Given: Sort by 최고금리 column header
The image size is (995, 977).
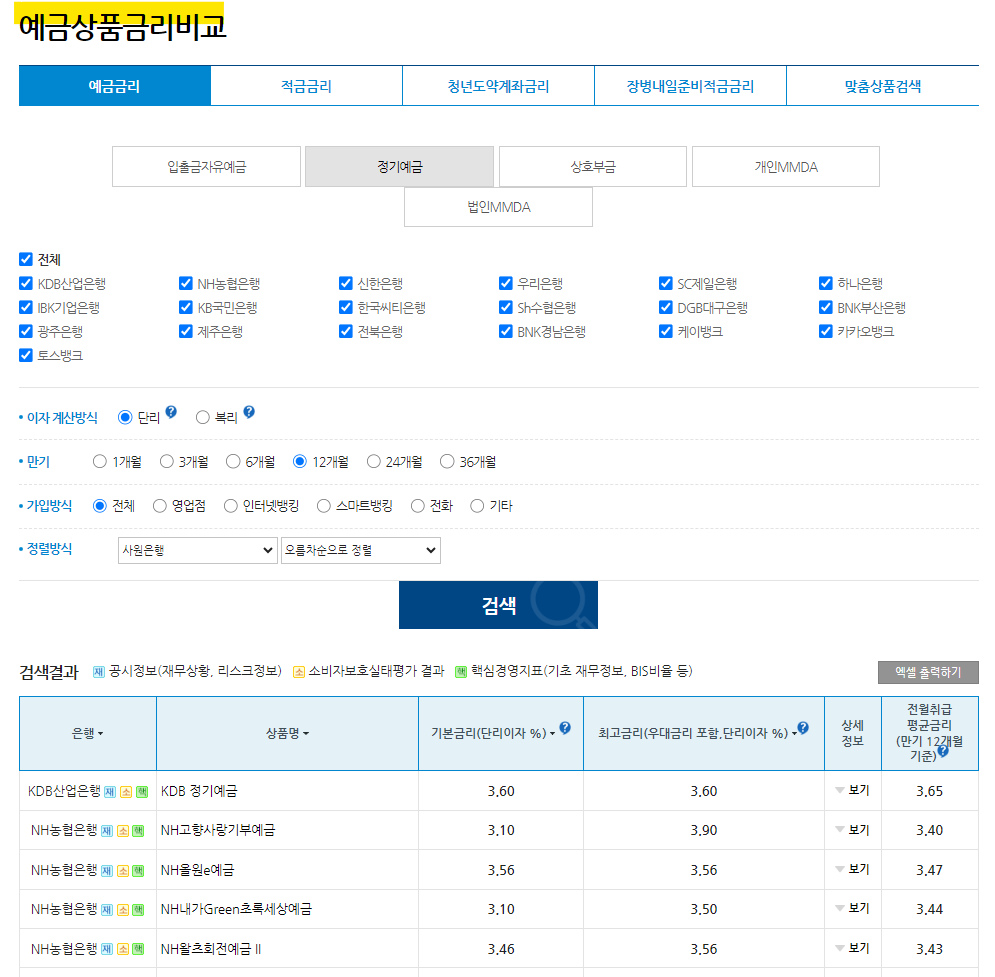Looking at the screenshot, I should click(x=697, y=733).
